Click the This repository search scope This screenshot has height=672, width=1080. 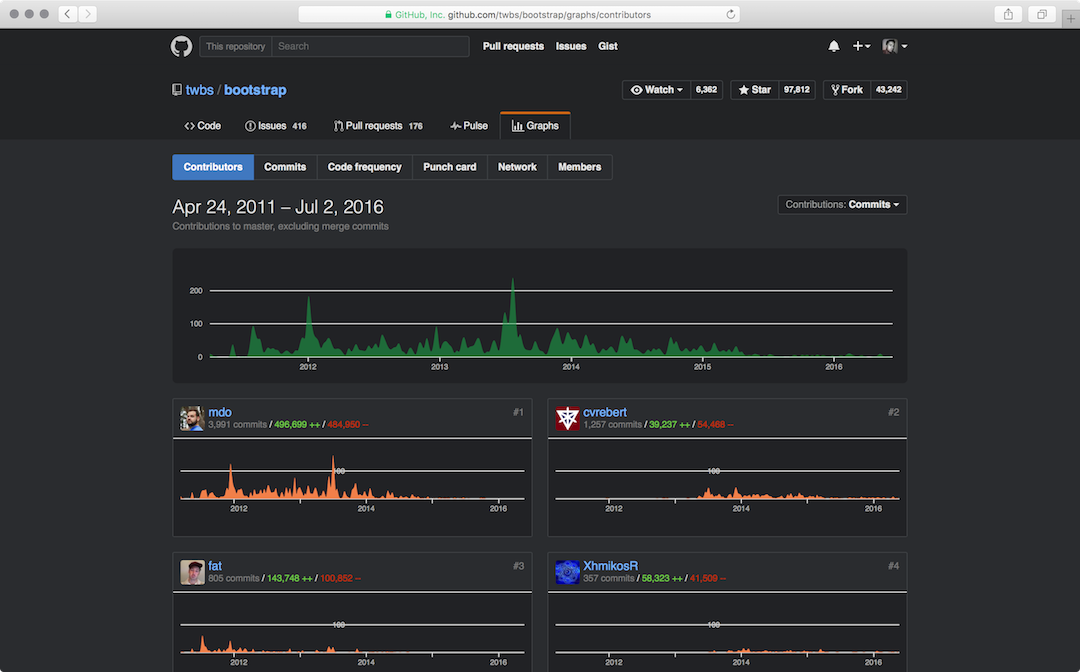236,46
